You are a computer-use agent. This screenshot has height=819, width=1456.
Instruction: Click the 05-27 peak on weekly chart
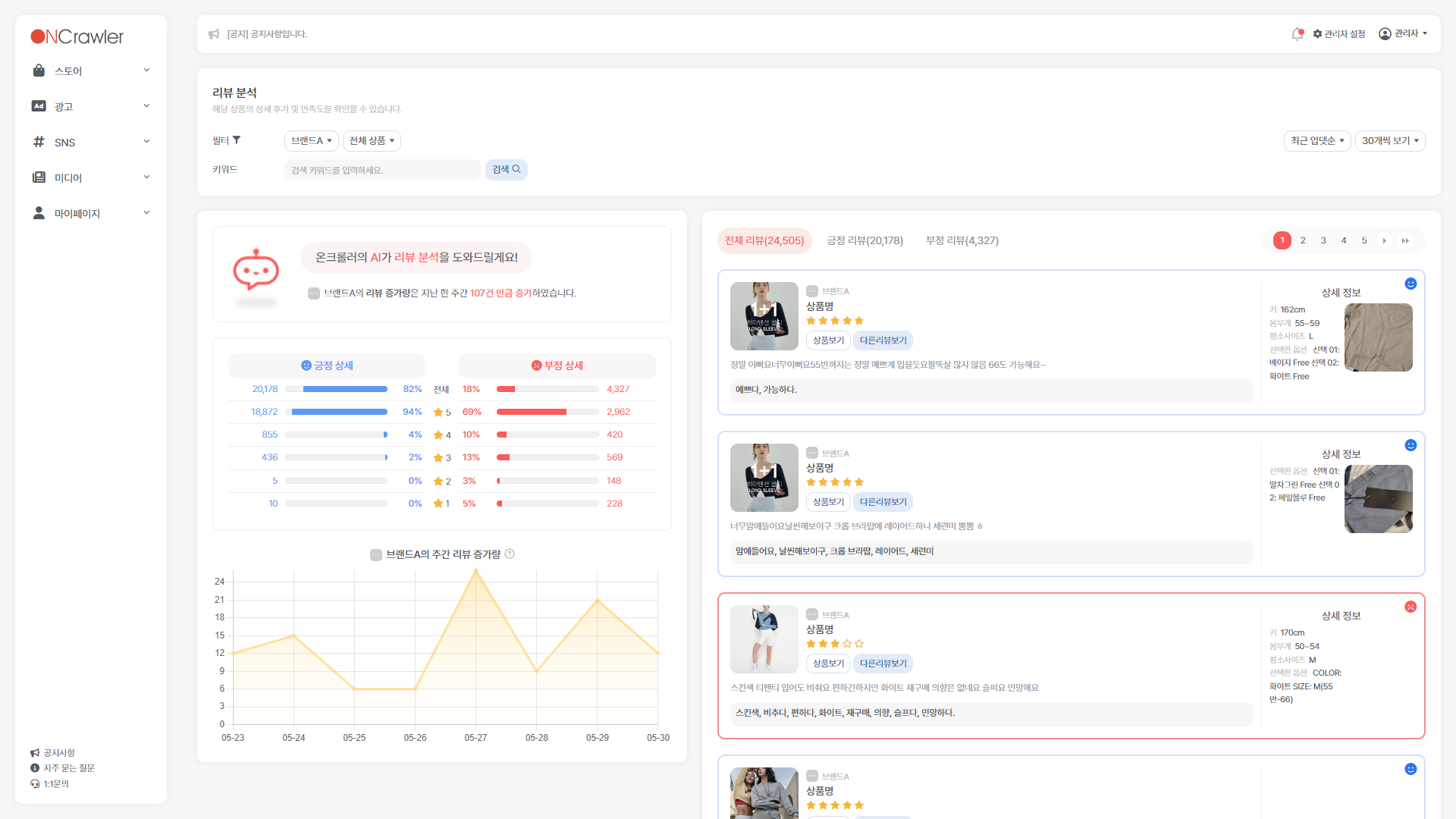(476, 570)
